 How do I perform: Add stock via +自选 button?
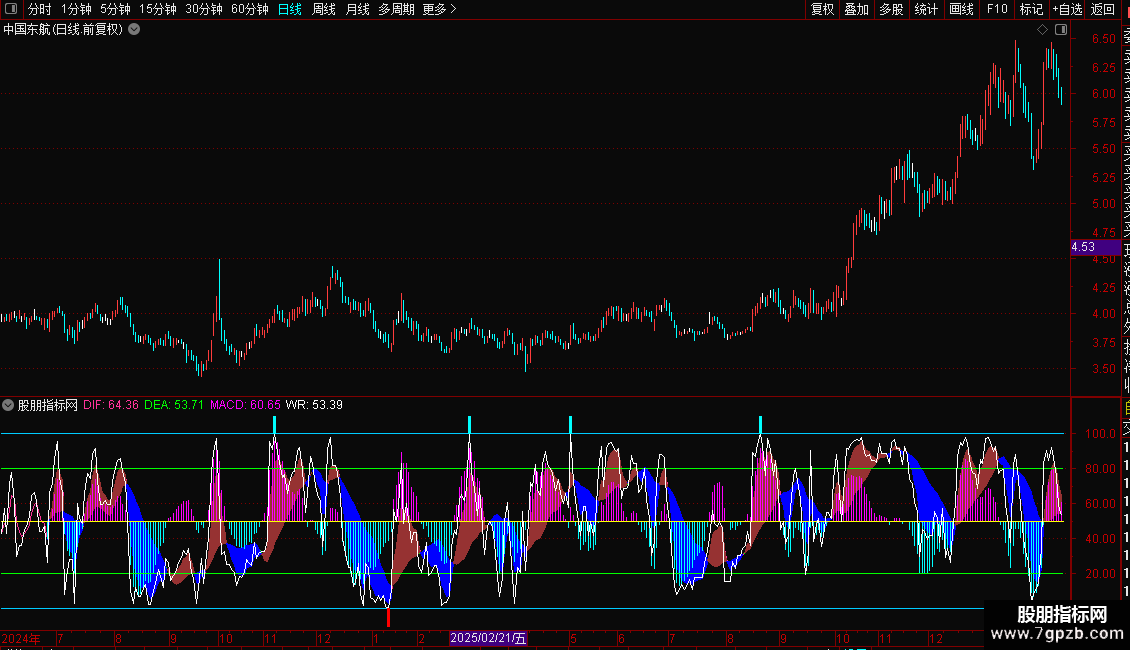(x=1067, y=9)
